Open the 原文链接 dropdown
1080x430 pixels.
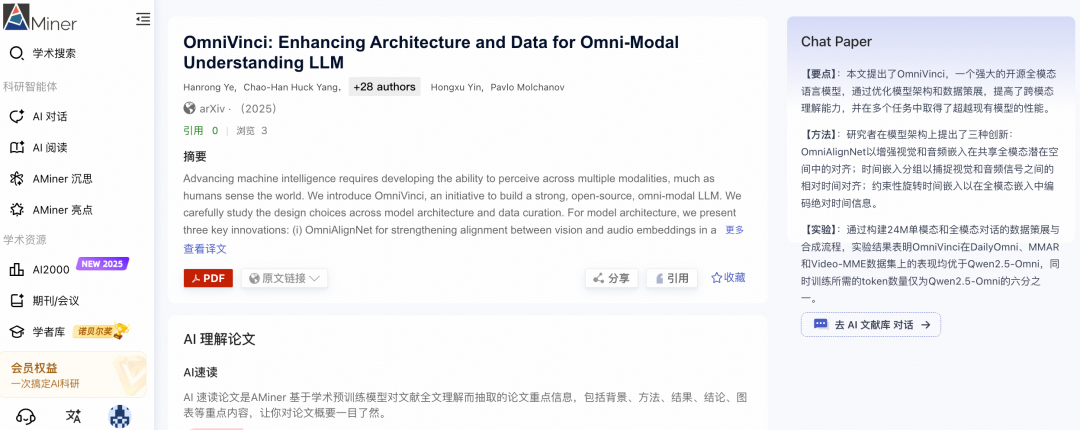(284, 278)
